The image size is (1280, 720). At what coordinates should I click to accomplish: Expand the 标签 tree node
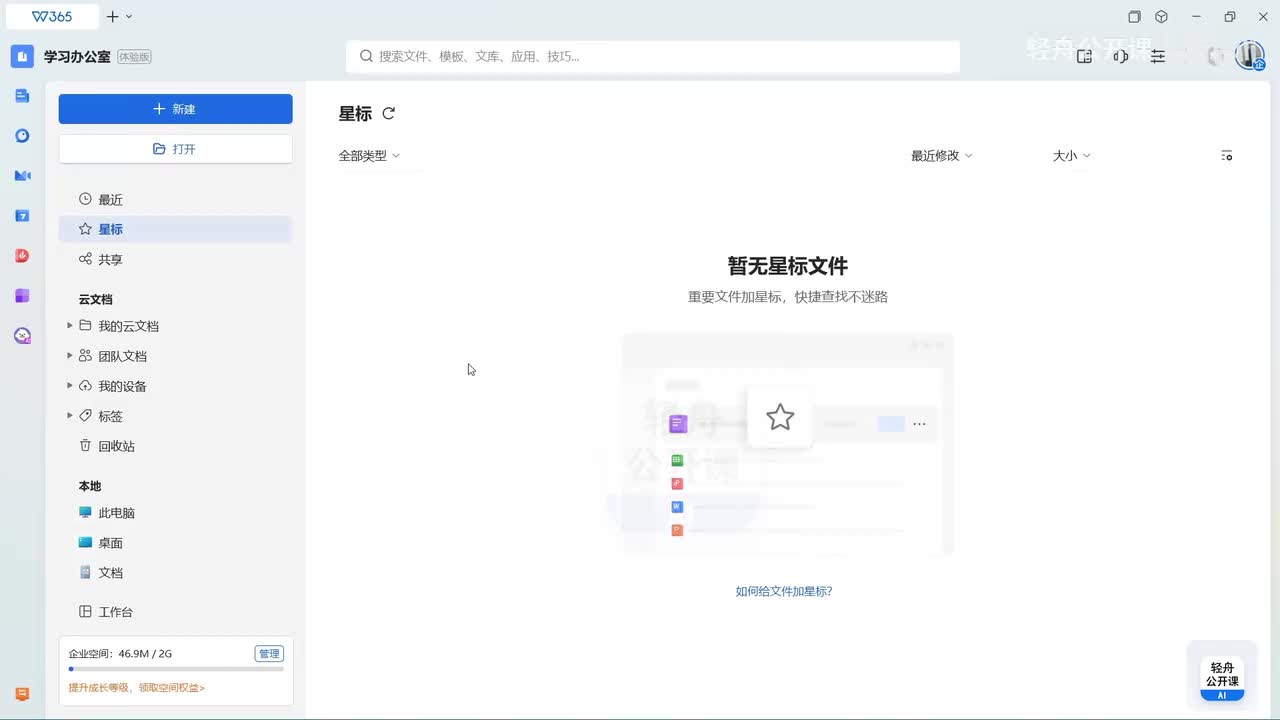click(69, 416)
